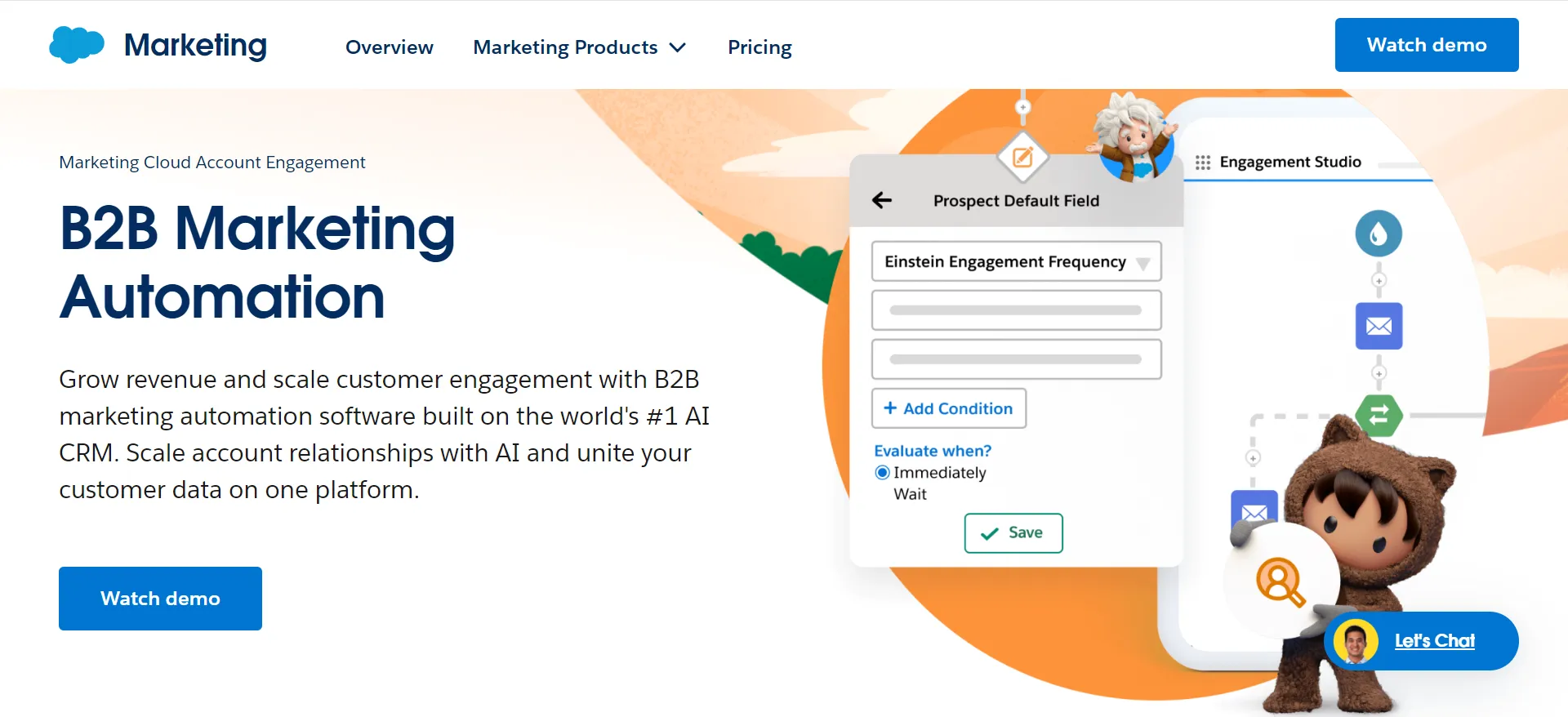1568x717 pixels.
Task: Click the Save button with checkmark
Action: pyautogui.click(x=1013, y=533)
